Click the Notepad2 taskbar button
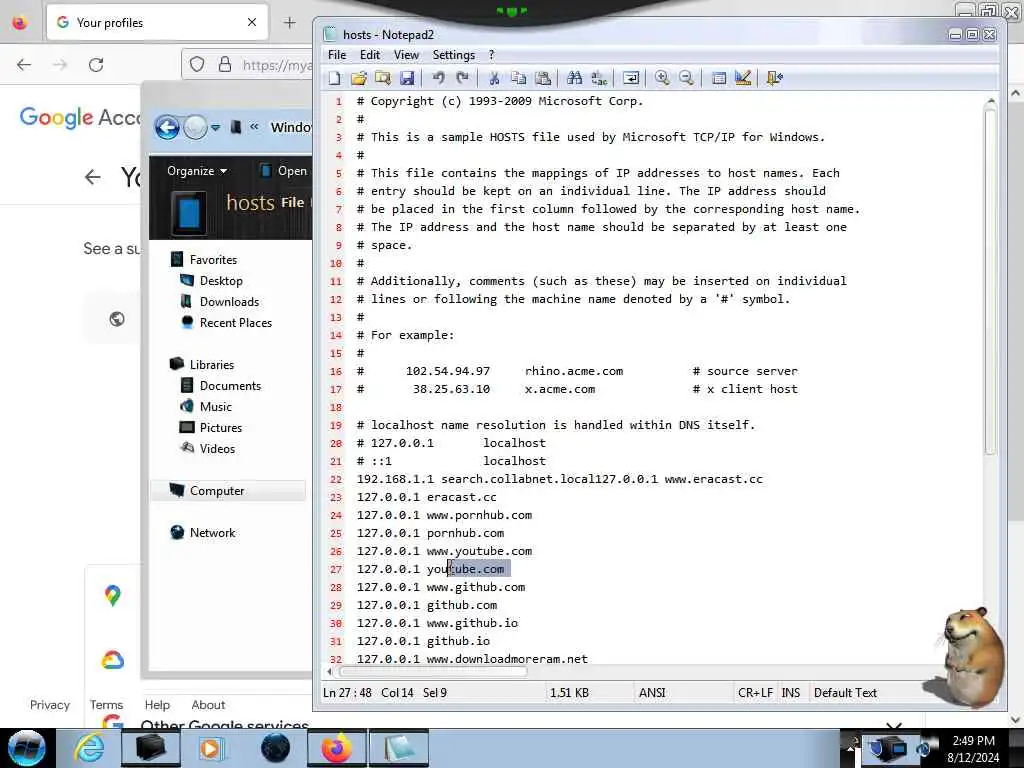This screenshot has height=768, width=1024. click(x=399, y=748)
